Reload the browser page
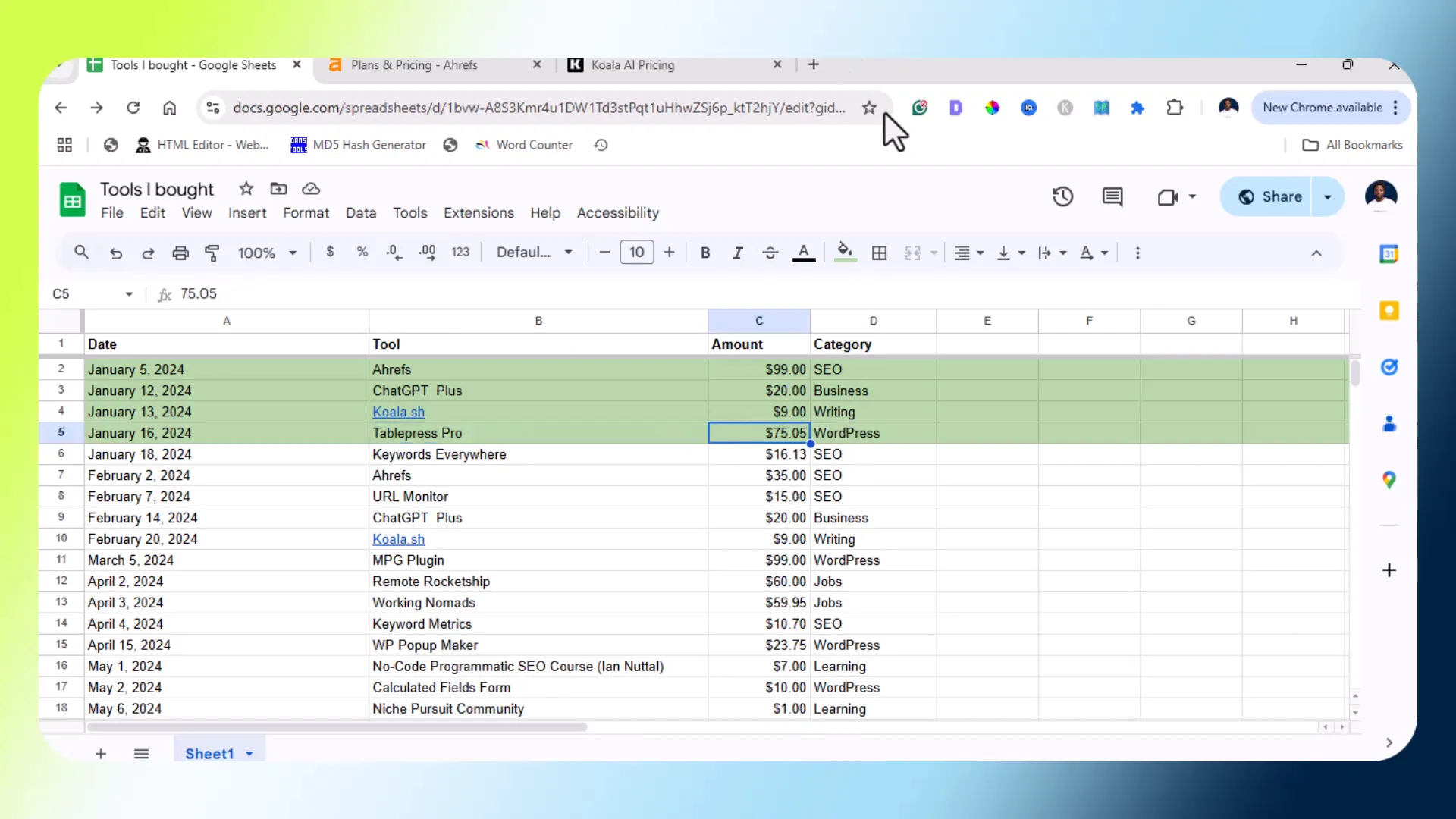The width and height of the screenshot is (1456, 819). (x=133, y=108)
